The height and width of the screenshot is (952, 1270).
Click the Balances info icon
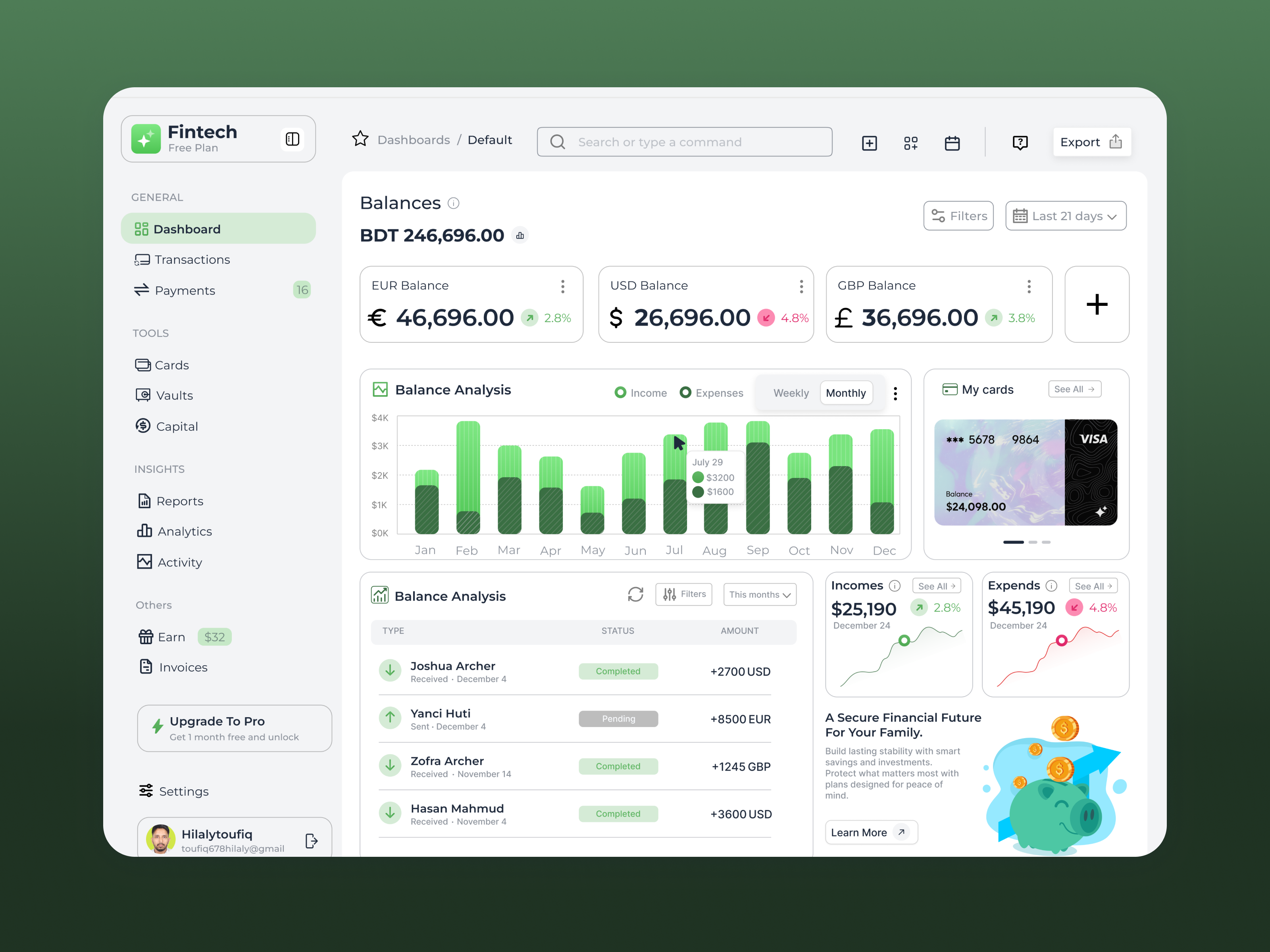coord(454,203)
